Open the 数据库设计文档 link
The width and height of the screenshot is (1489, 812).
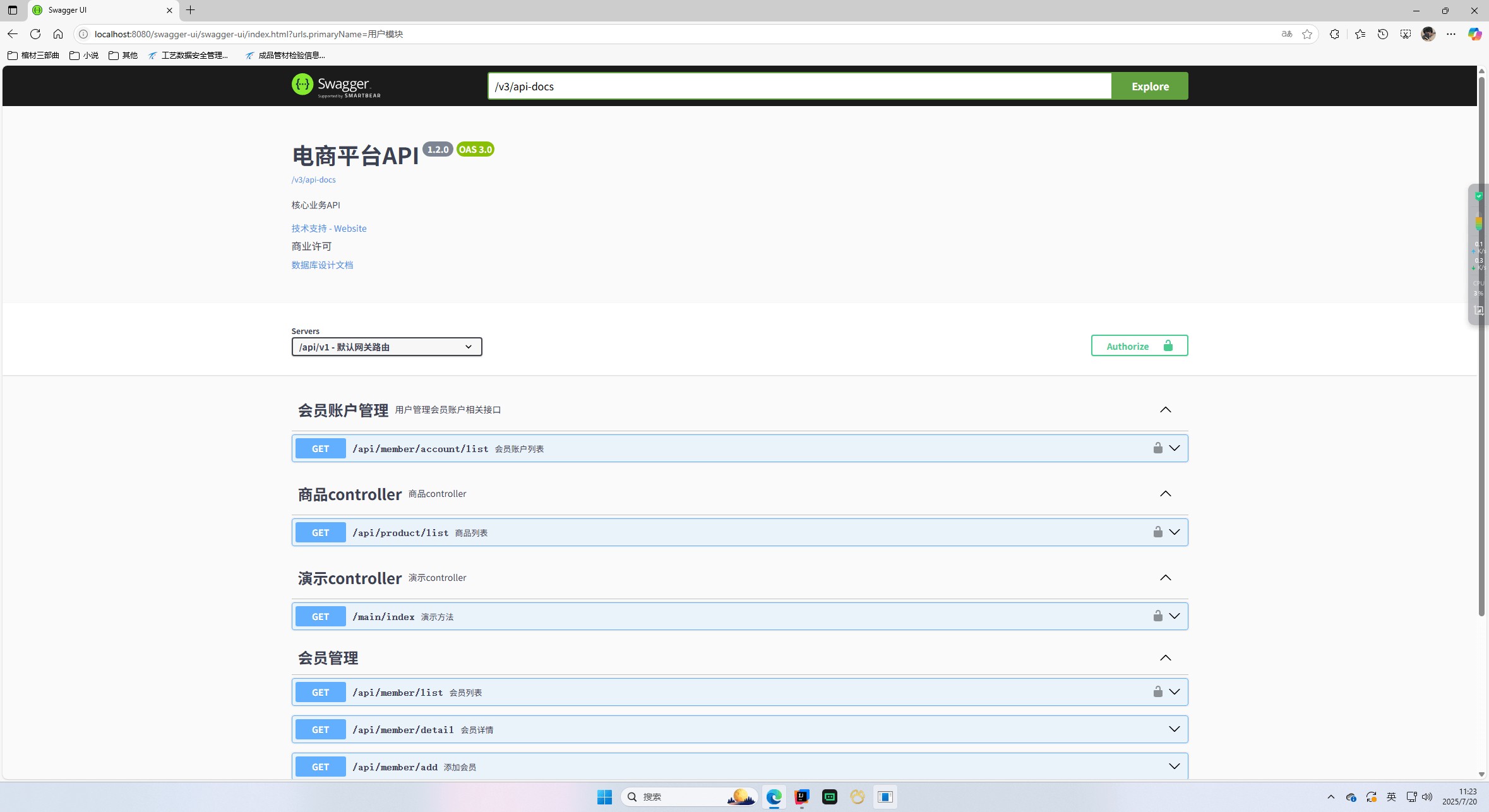click(x=322, y=265)
